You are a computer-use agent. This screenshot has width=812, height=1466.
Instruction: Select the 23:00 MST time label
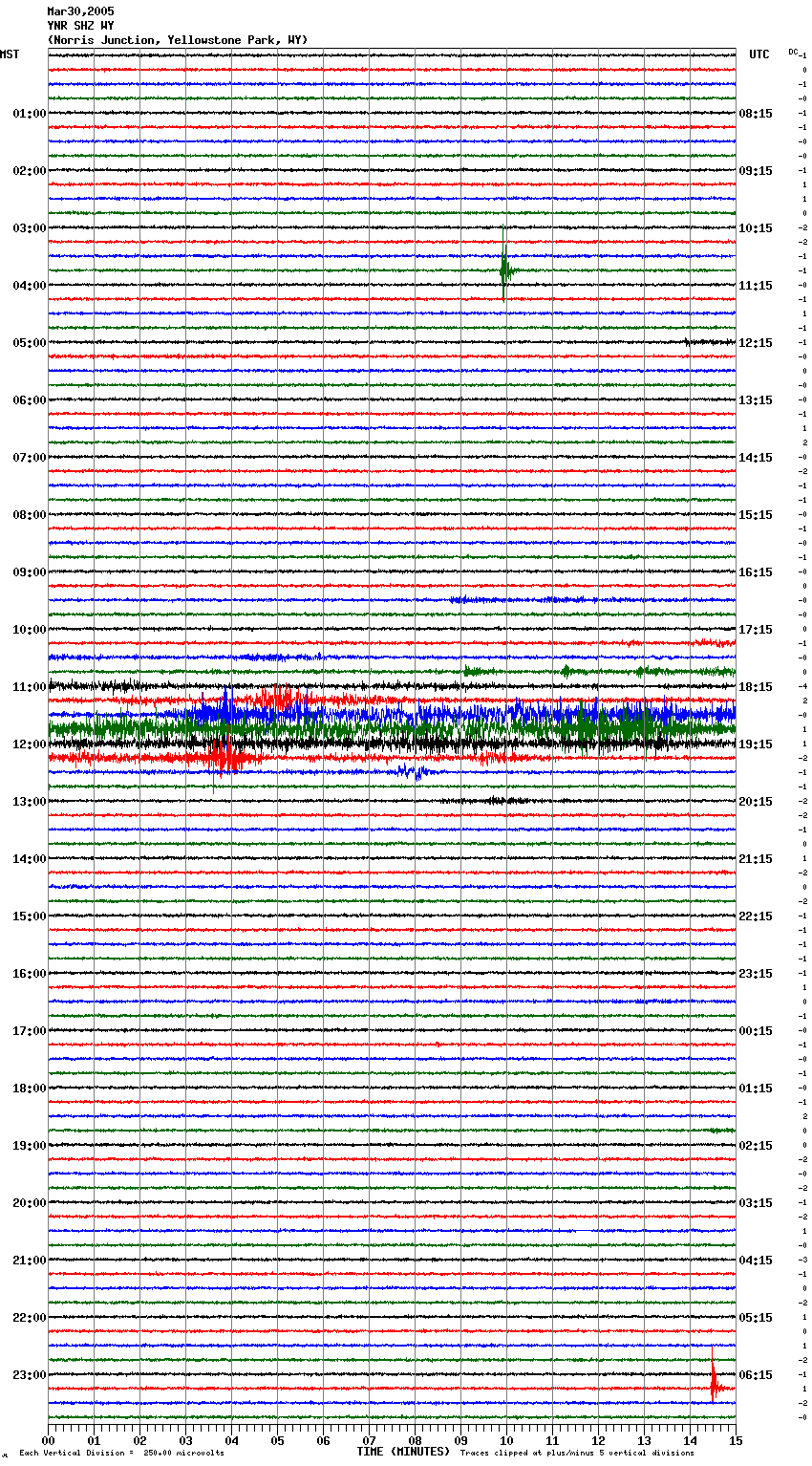(30, 1375)
